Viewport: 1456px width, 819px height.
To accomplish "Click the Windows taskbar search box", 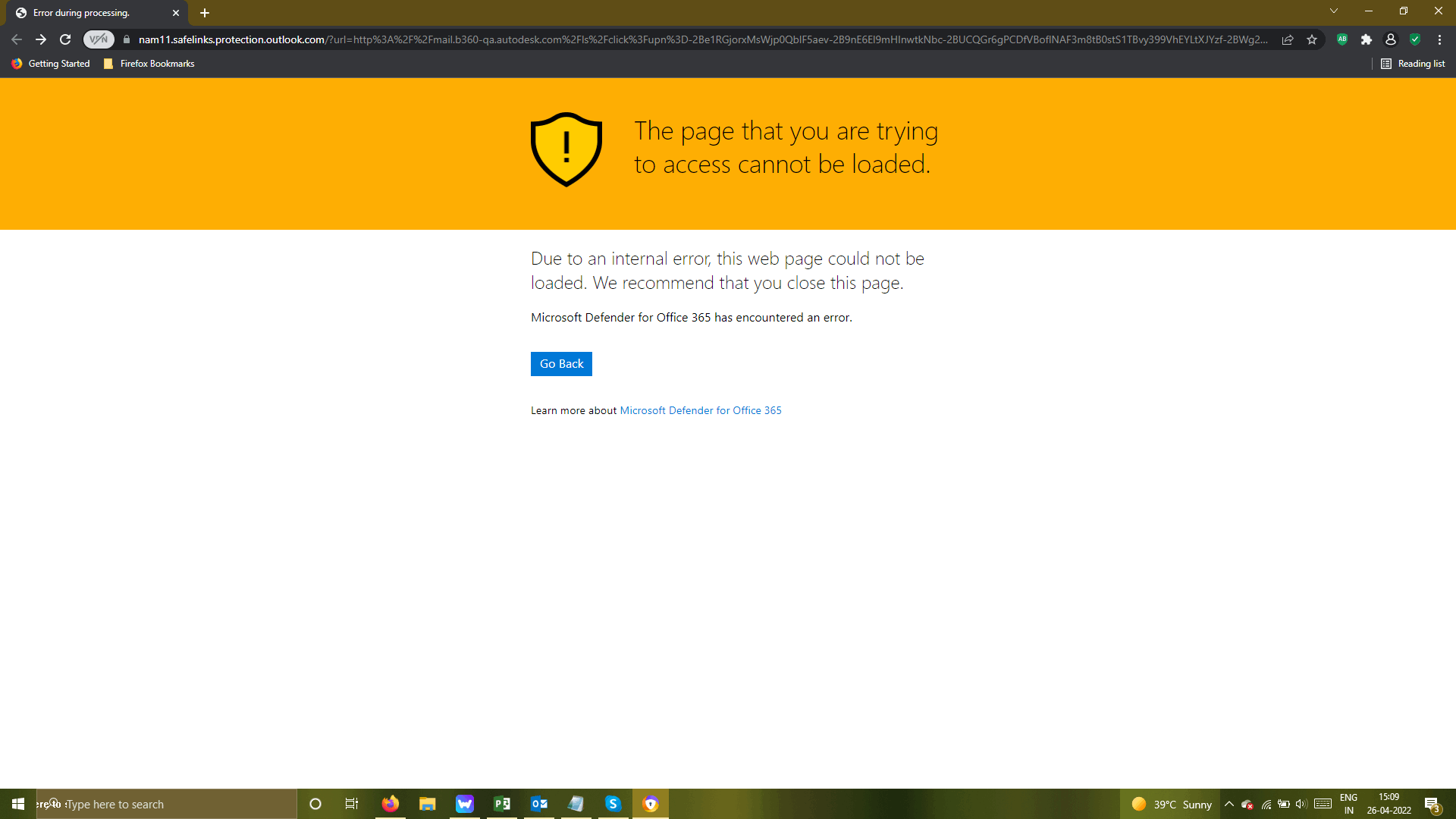I will coord(167,804).
